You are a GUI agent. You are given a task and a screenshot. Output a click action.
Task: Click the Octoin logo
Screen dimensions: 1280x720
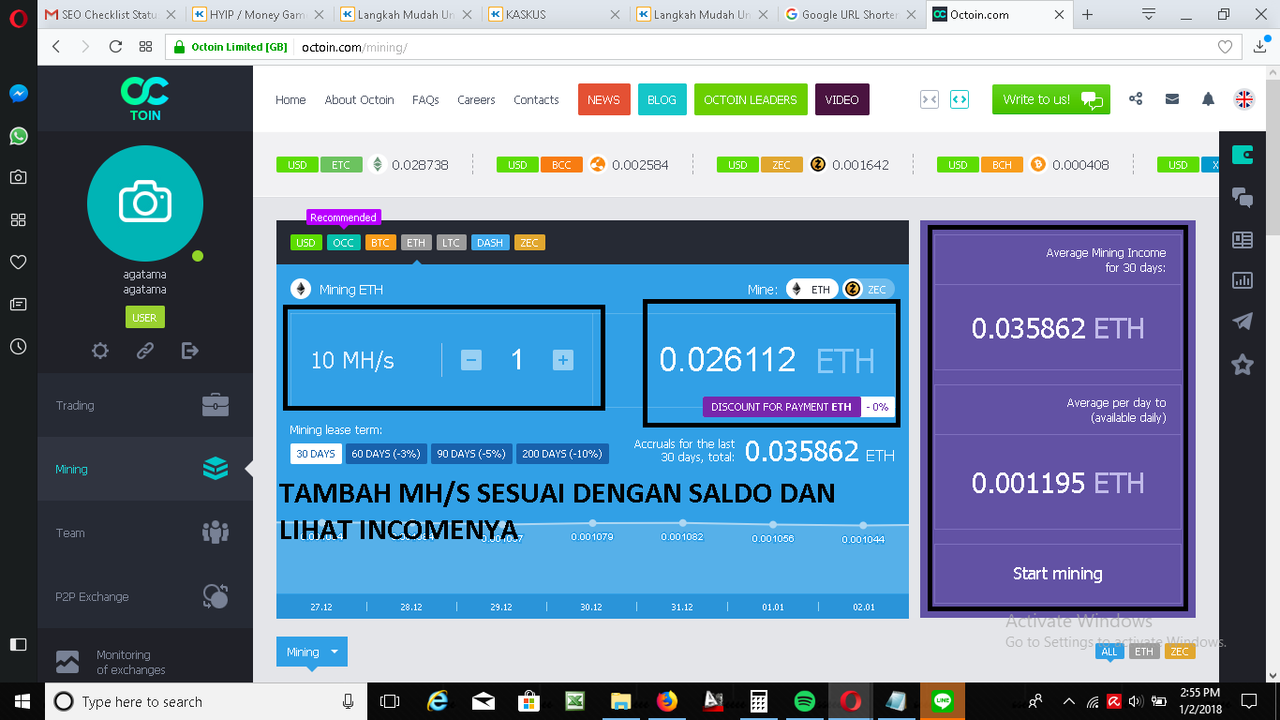point(145,100)
